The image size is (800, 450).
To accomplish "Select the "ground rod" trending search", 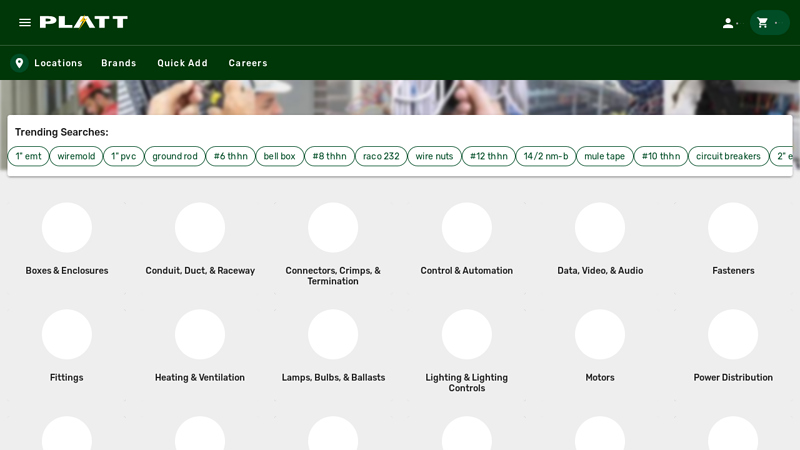I will pos(175,156).
